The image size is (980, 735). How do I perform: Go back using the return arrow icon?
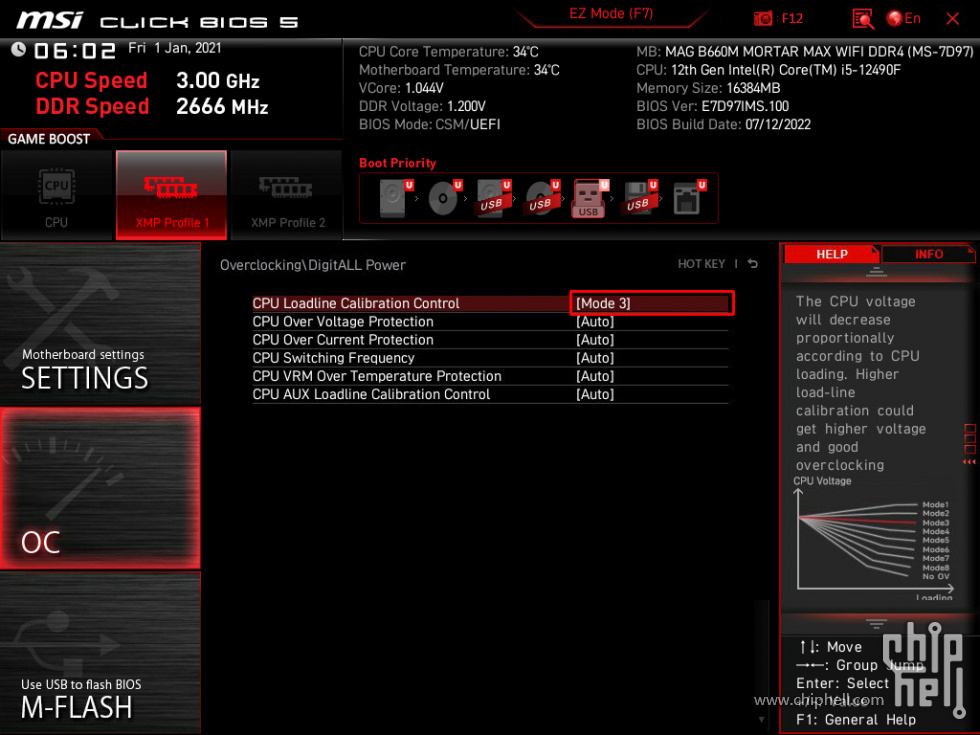(x=753, y=264)
